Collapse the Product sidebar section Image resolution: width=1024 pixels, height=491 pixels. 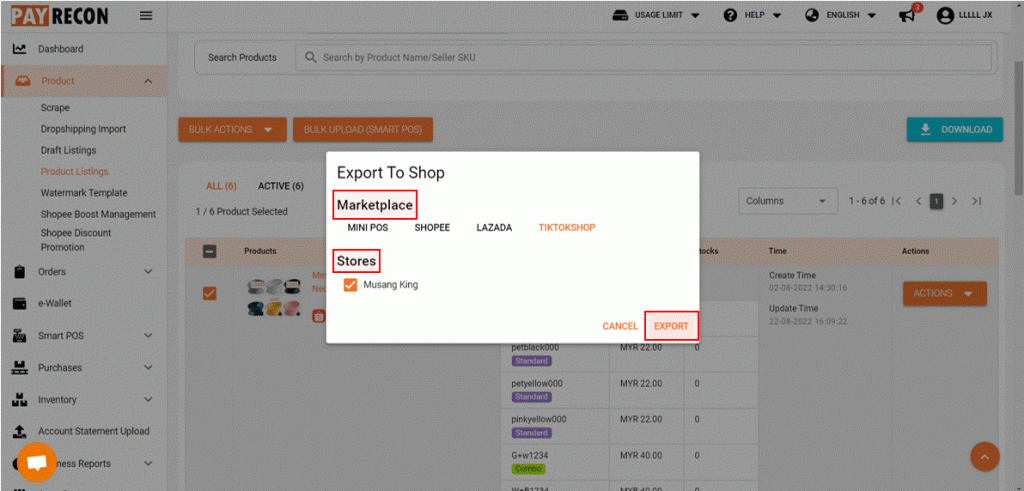pos(148,81)
